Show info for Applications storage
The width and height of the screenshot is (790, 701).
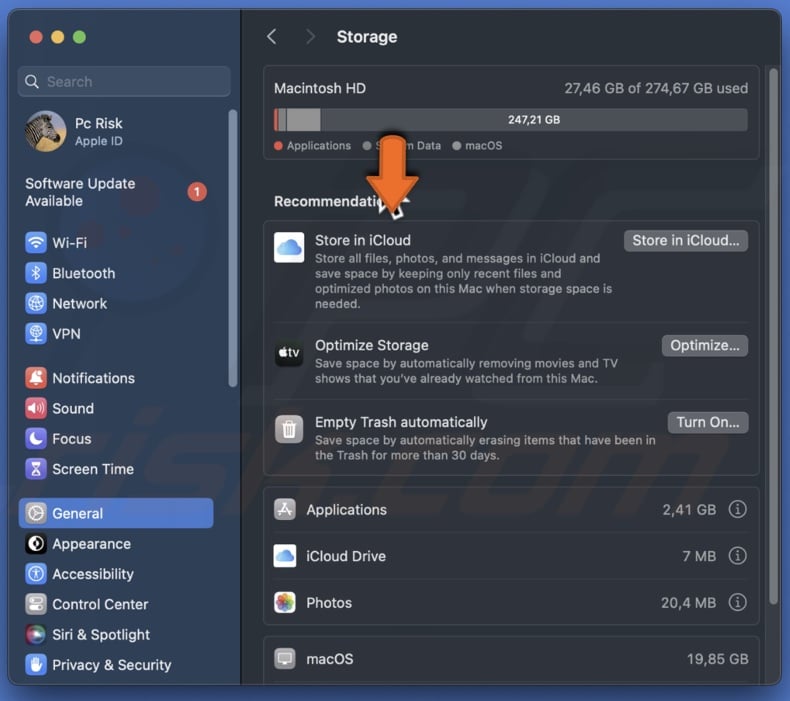pos(738,509)
